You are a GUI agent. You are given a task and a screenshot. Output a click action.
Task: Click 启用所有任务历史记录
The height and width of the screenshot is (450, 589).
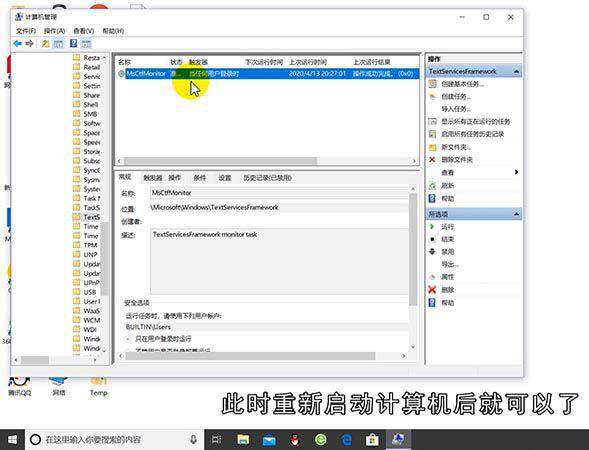pos(473,134)
